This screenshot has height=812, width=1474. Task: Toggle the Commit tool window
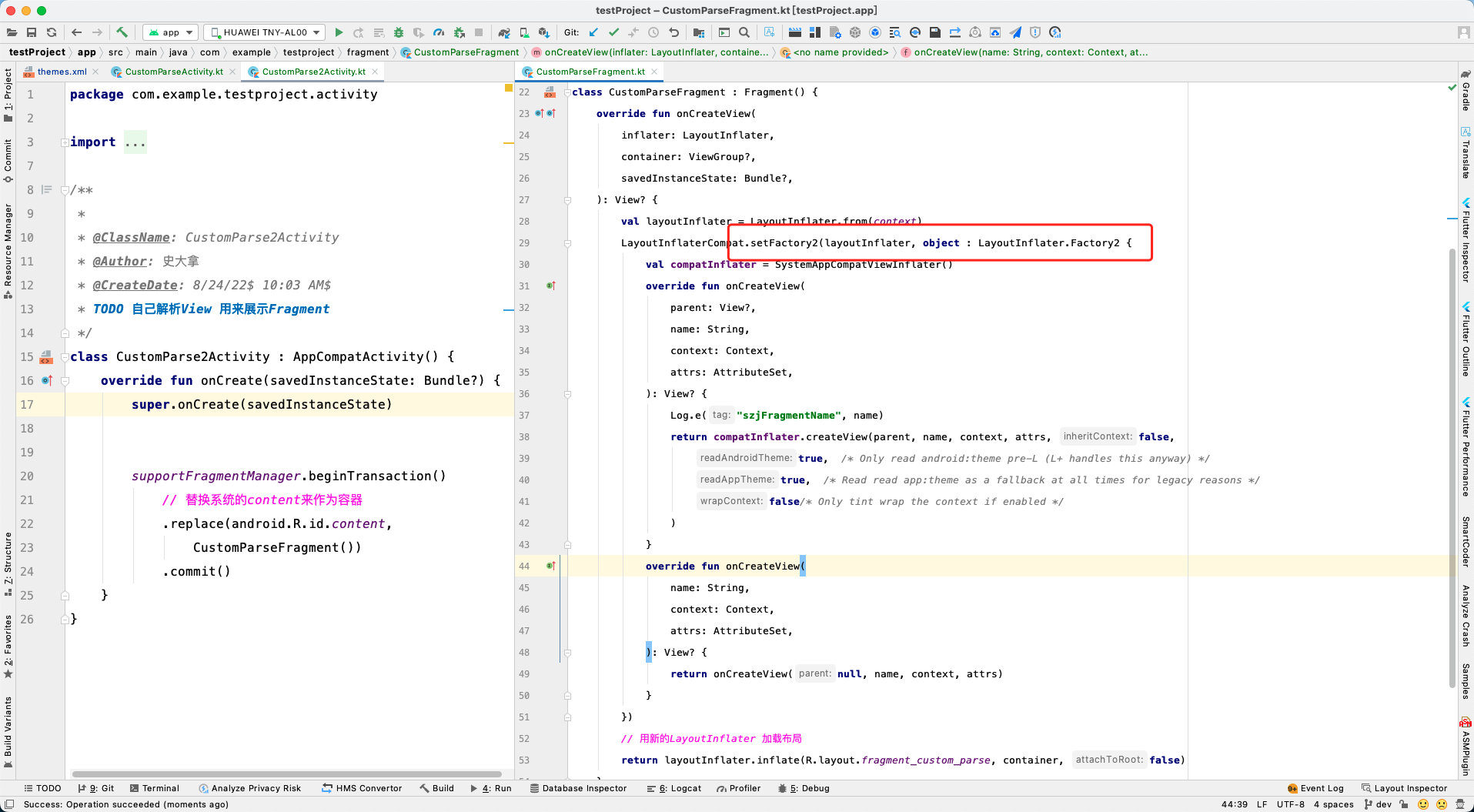coord(8,160)
